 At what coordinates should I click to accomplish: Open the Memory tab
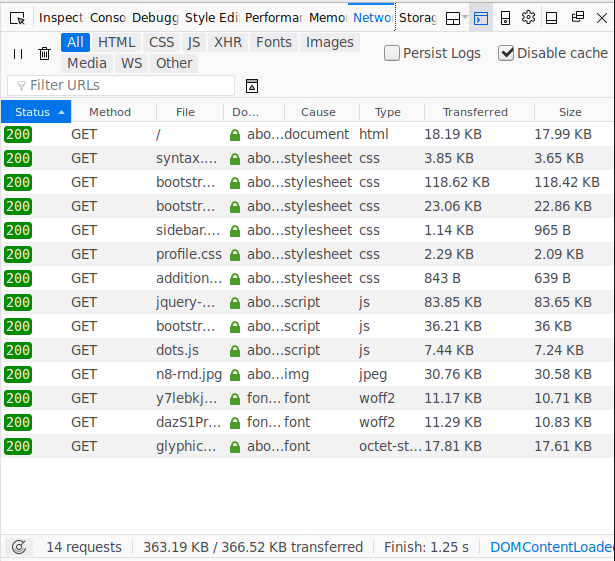[x=328, y=18]
